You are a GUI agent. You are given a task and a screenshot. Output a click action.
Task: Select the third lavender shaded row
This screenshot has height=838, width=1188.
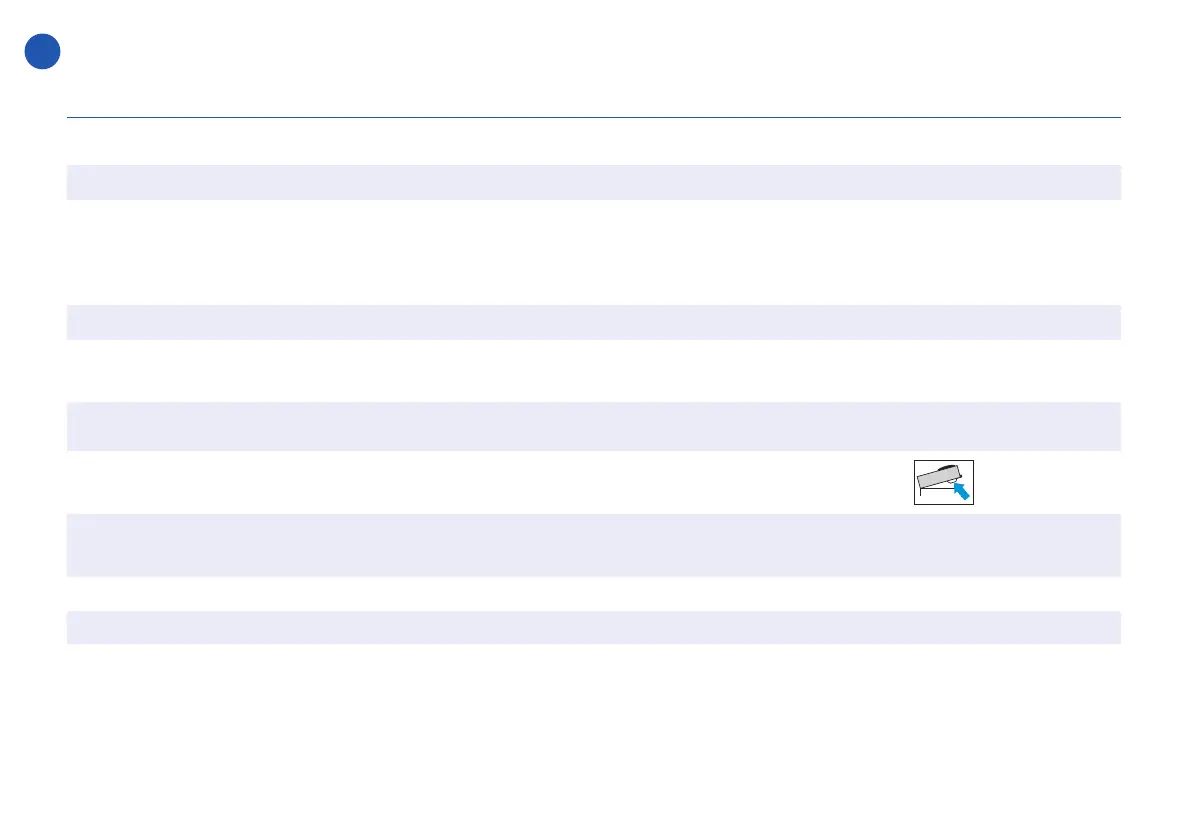(x=593, y=426)
